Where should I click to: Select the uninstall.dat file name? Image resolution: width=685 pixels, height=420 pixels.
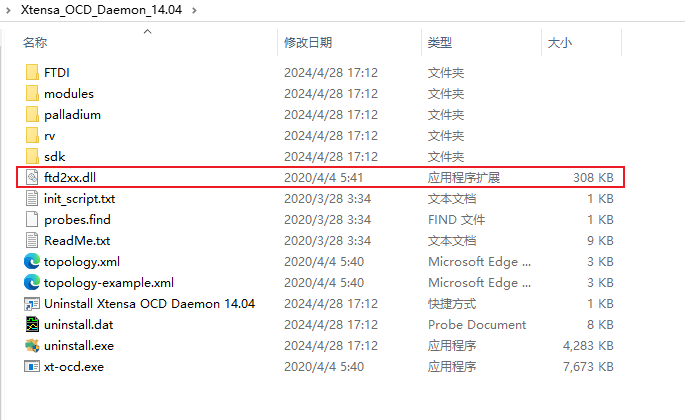point(79,325)
